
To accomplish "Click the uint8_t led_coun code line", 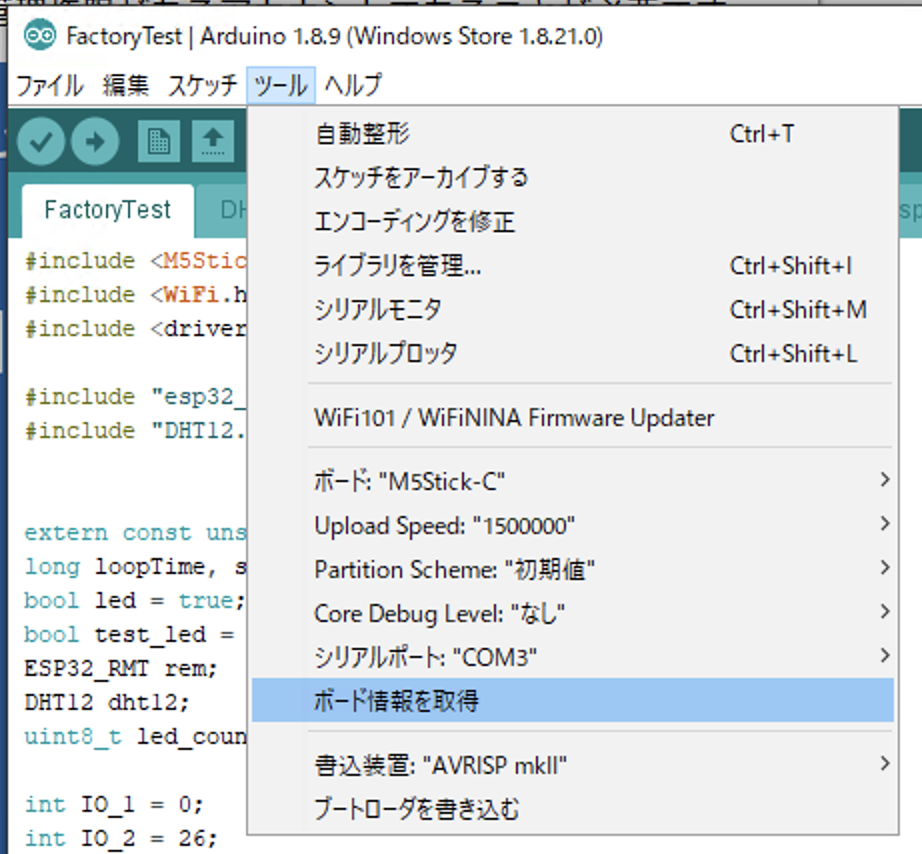I will (135, 736).
